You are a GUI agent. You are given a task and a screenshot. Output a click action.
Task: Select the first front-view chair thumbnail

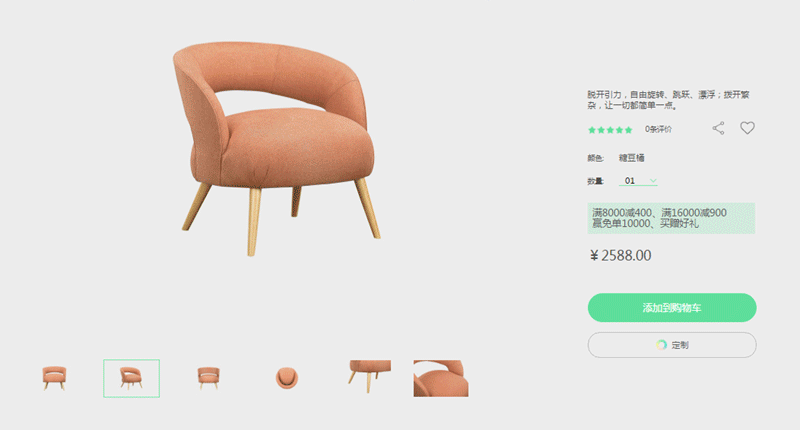coord(54,378)
